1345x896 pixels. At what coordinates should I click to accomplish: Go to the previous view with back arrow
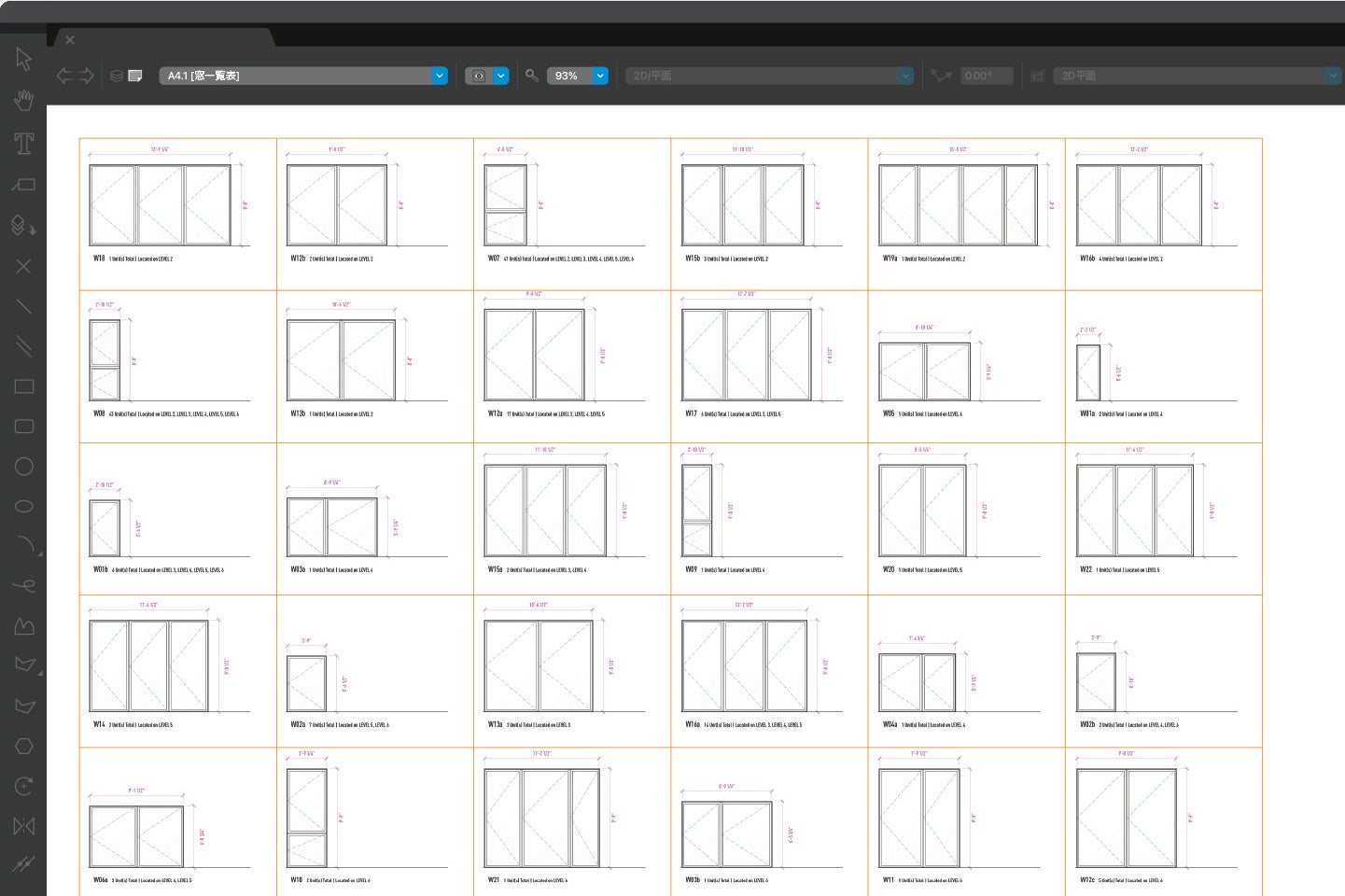coord(64,76)
